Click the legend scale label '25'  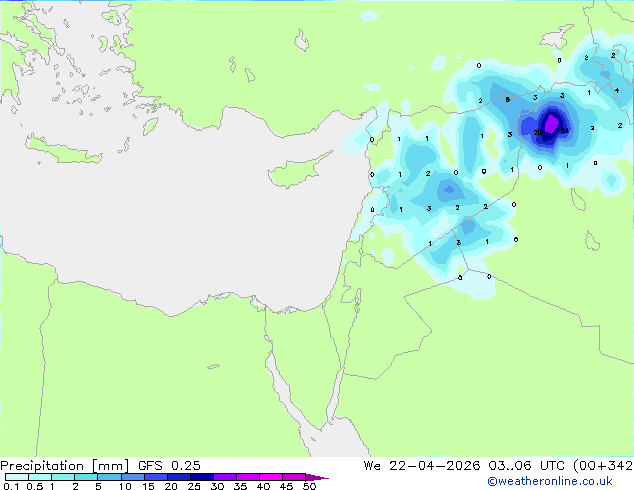point(194,486)
